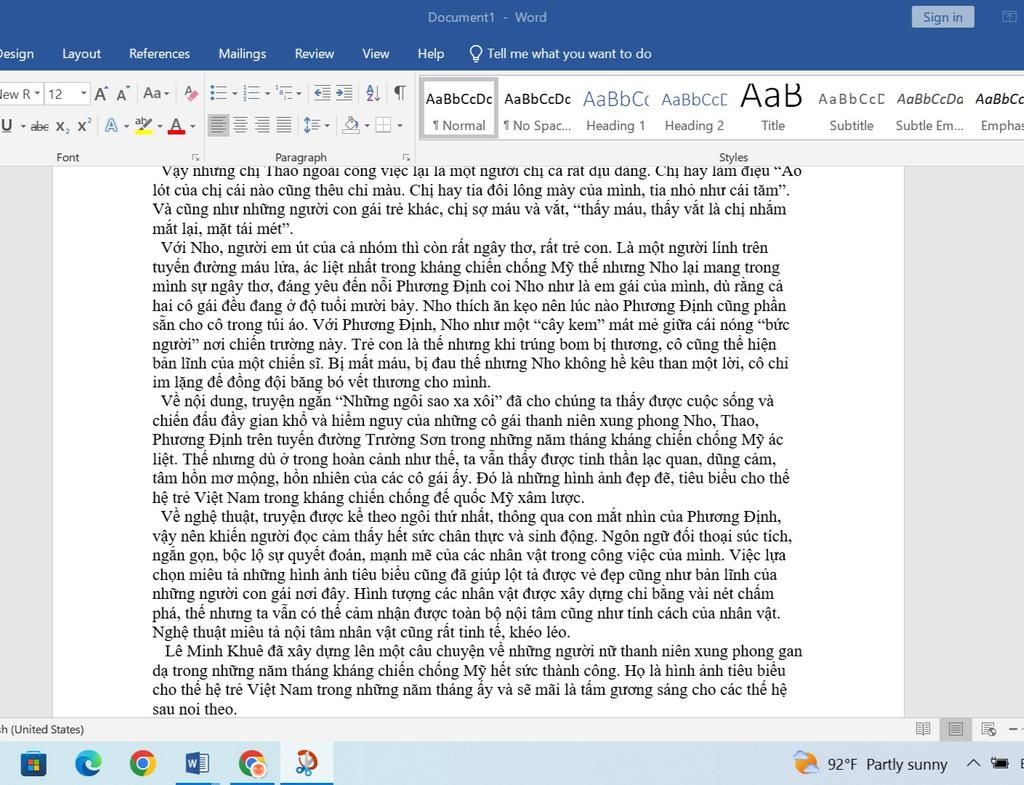The image size is (1024, 785).
Task: Apply the Title style
Action: coord(773,110)
